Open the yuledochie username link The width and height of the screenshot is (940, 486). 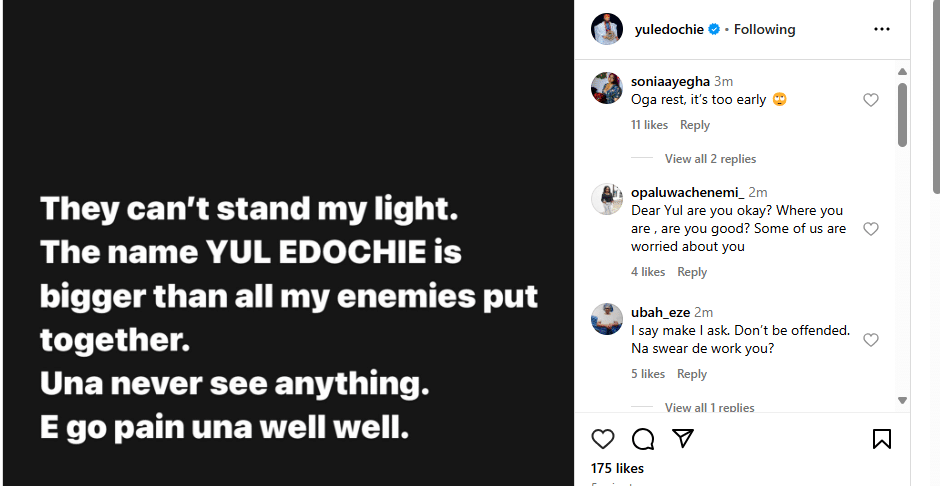[x=670, y=30]
